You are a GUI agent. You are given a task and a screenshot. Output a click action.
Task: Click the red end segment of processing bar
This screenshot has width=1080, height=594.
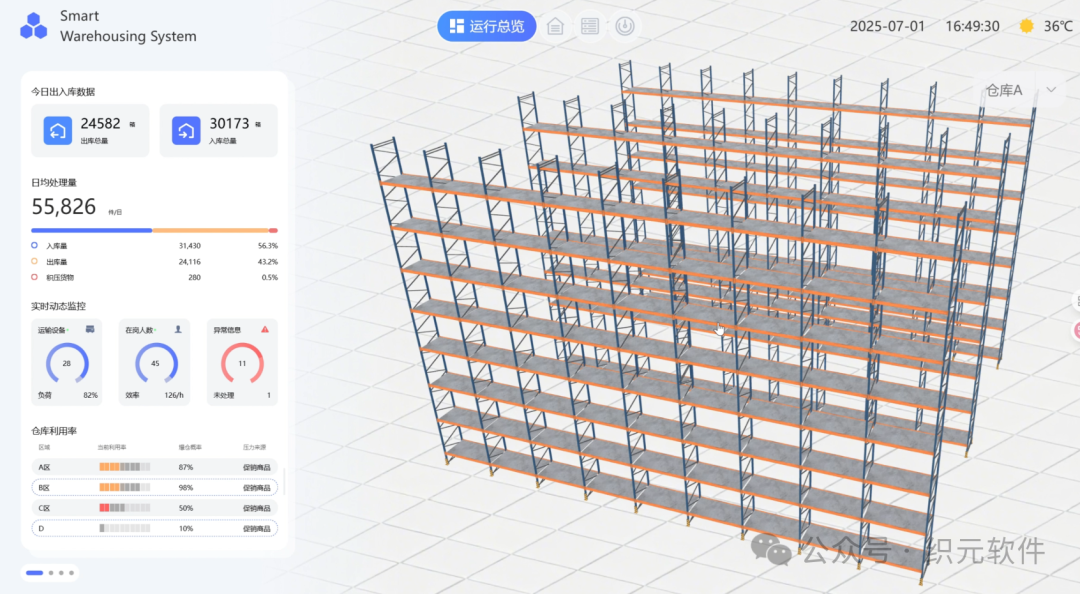(273, 230)
